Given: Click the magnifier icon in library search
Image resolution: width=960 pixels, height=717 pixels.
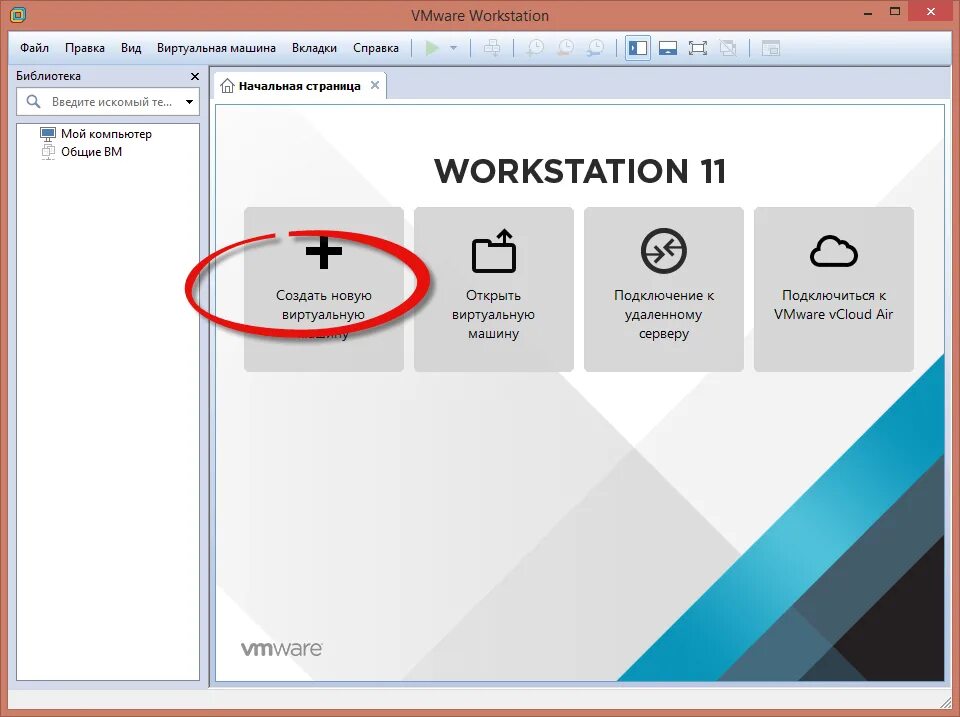Looking at the screenshot, I should [34, 102].
